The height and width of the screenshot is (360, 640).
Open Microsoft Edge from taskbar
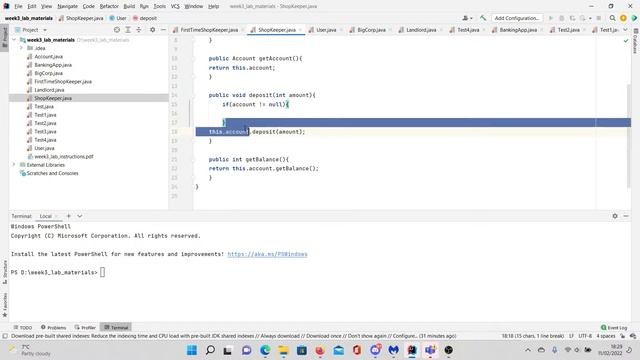[x=265, y=350]
